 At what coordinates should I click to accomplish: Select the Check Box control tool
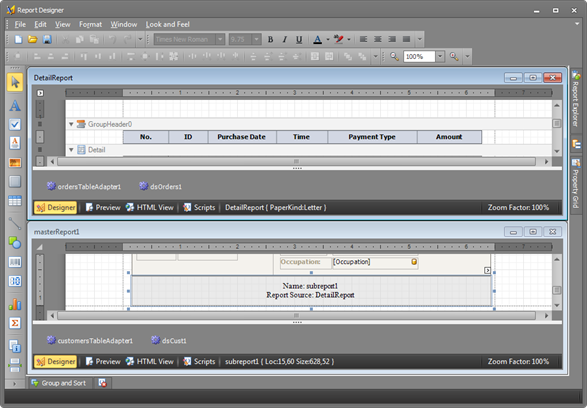(x=15, y=124)
